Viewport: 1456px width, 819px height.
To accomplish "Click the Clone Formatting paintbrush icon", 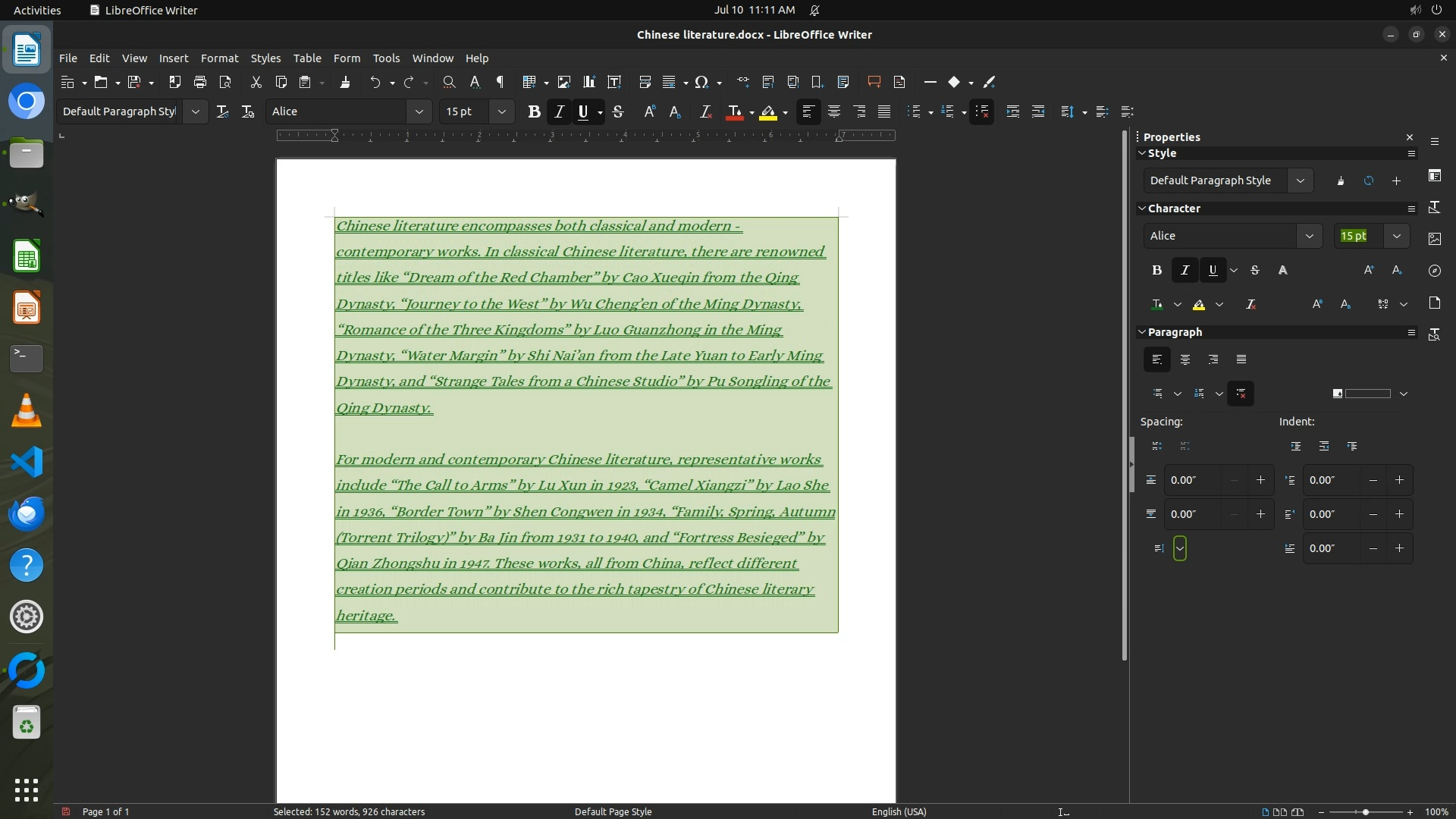I will click(x=345, y=82).
